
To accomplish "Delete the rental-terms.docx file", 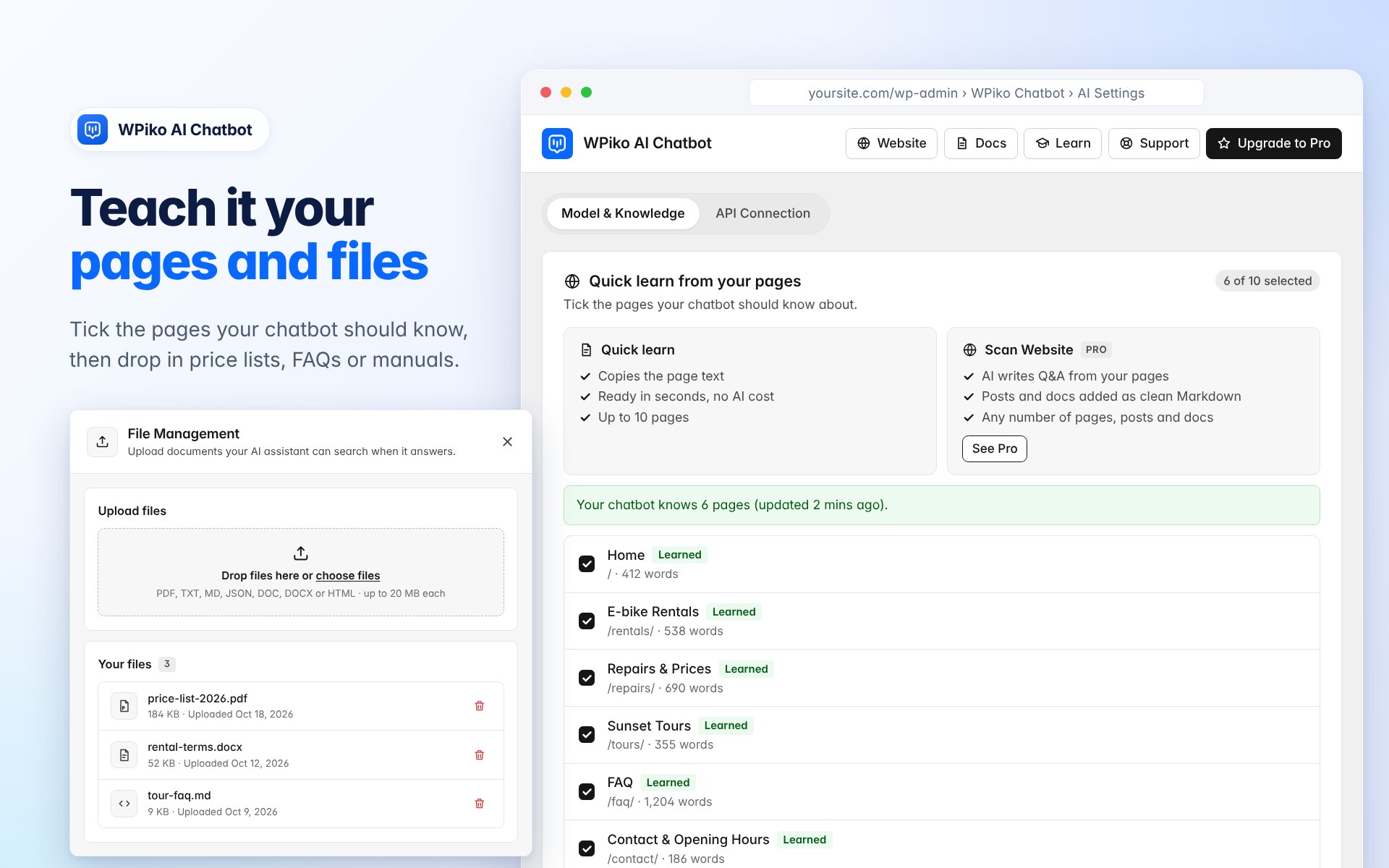I will [479, 755].
